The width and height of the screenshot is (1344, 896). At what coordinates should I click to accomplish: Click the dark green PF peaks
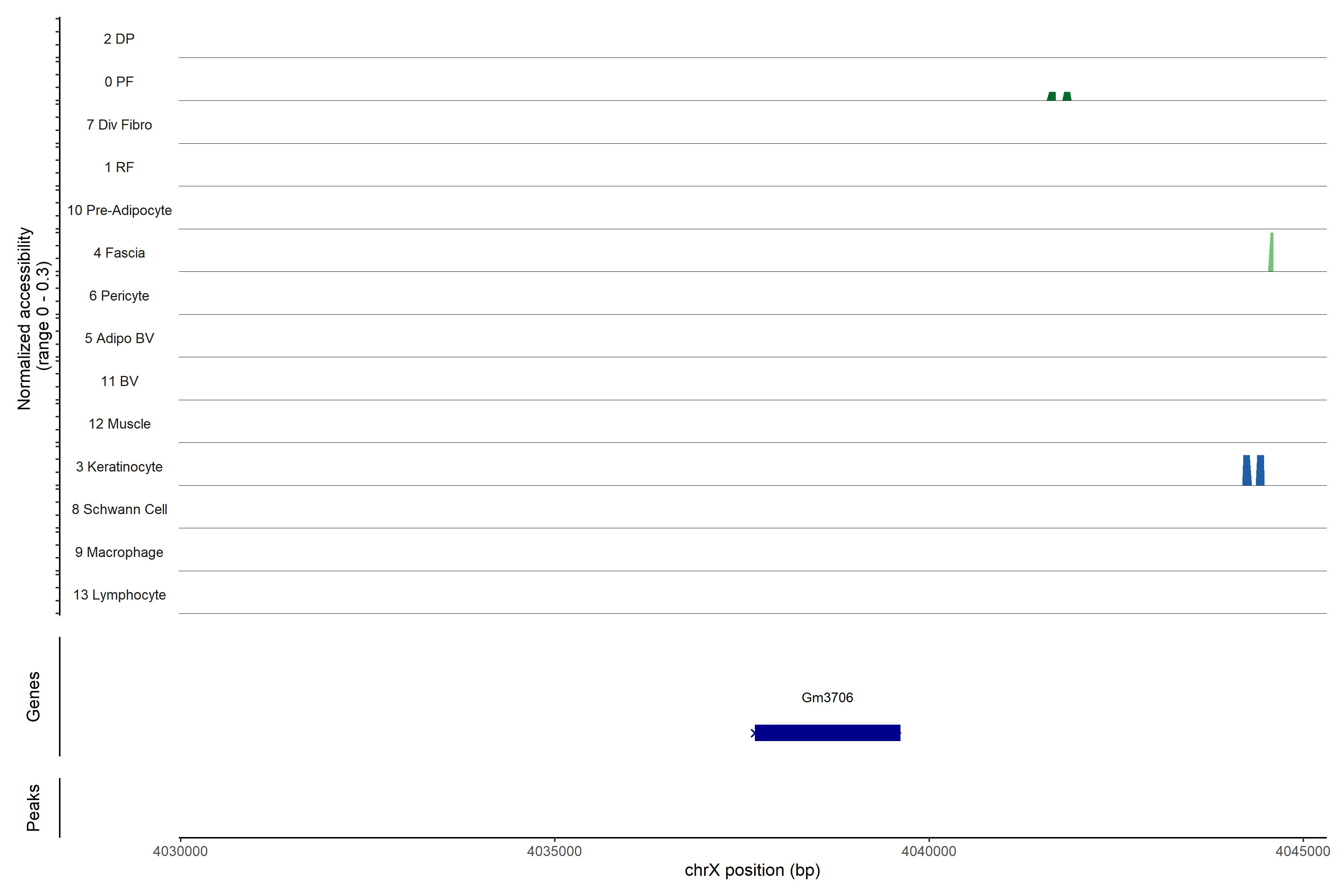click(x=1059, y=96)
